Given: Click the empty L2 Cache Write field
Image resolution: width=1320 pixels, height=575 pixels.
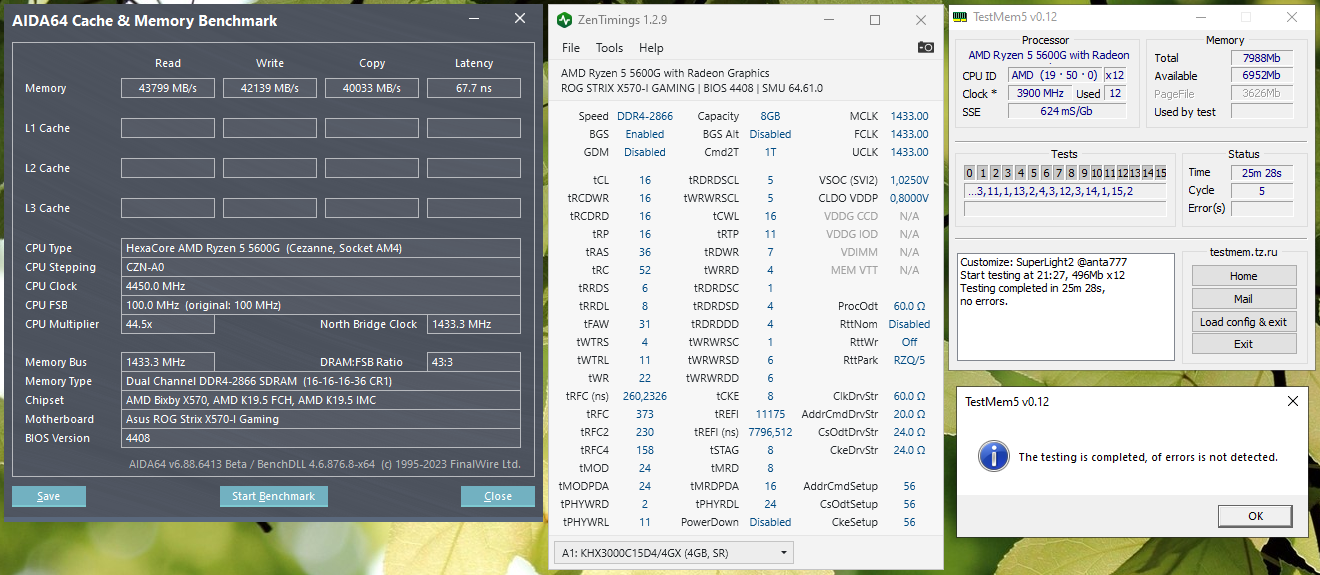Looking at the screenshot, I should 270,168.
